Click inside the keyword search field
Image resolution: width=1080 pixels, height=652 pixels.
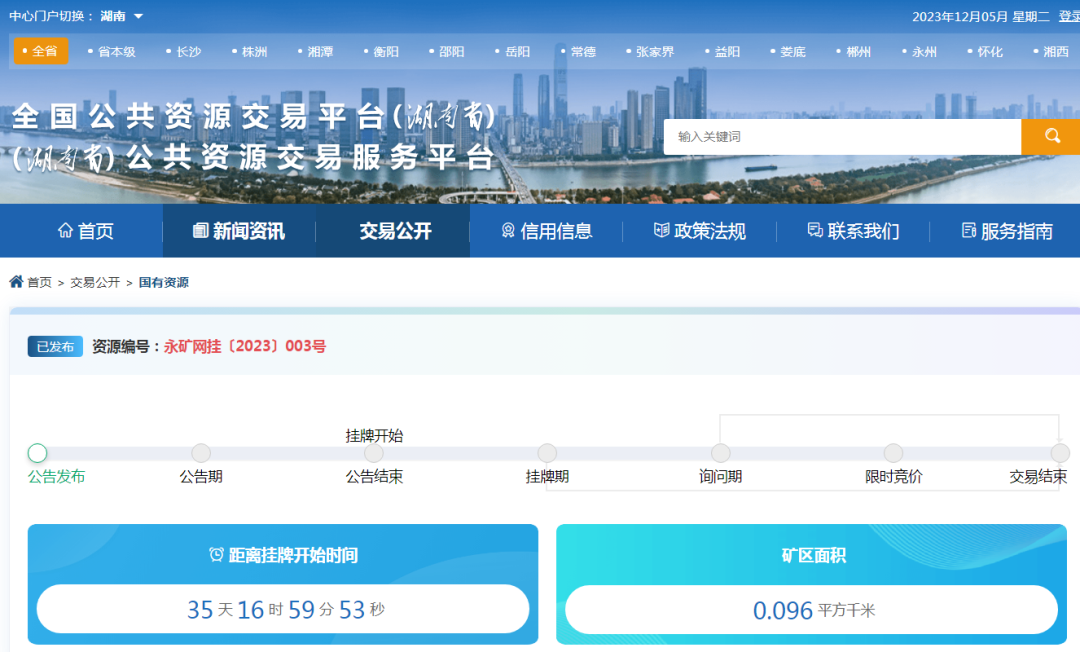(x=840, y=137)
